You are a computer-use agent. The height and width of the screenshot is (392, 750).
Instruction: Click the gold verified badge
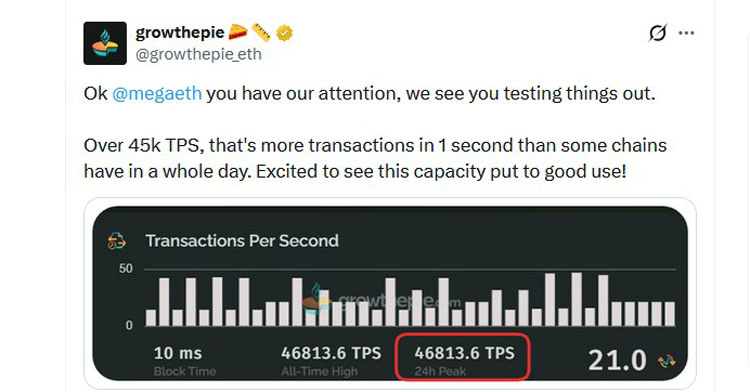click(285, 33)
